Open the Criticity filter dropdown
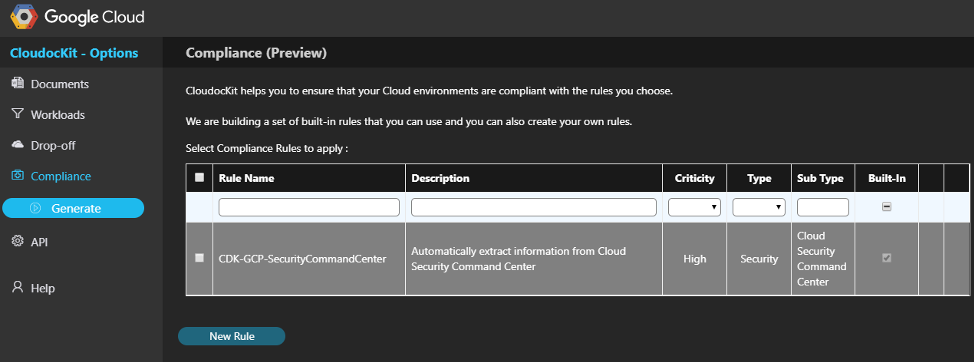The image size is (974, 362). pos(694,207)
